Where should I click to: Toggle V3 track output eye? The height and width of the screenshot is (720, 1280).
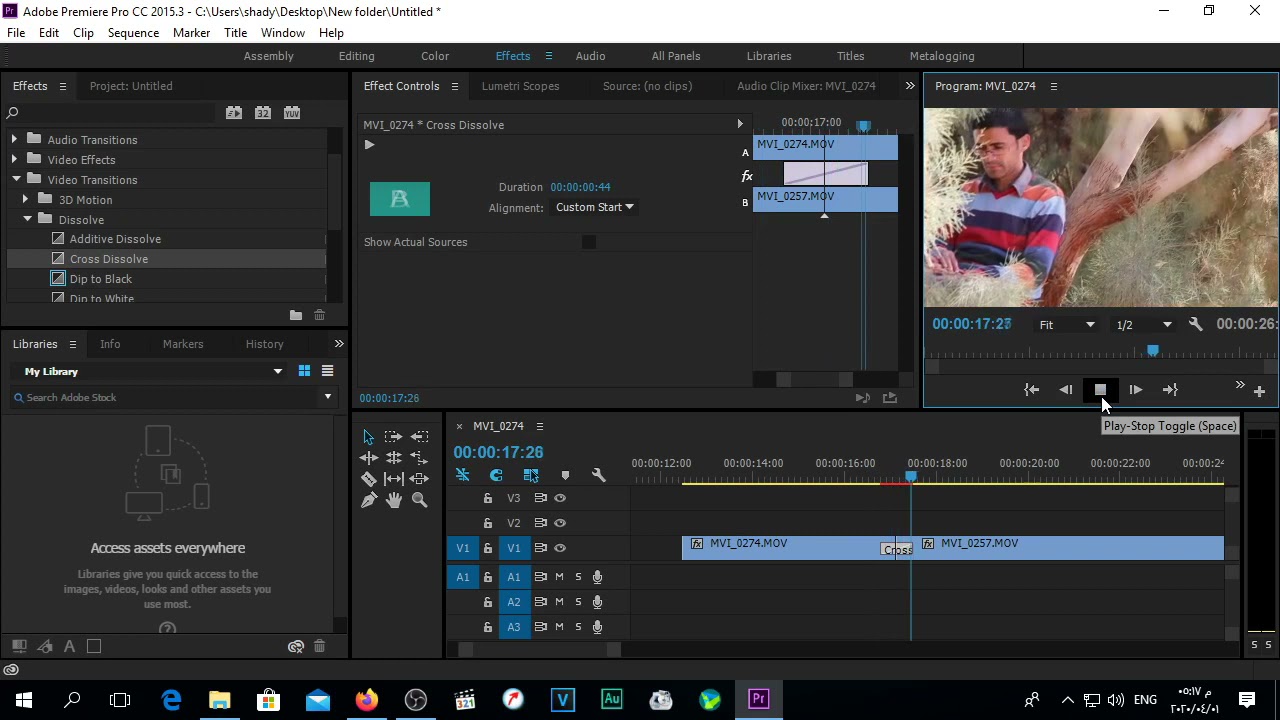click(560, 498)
